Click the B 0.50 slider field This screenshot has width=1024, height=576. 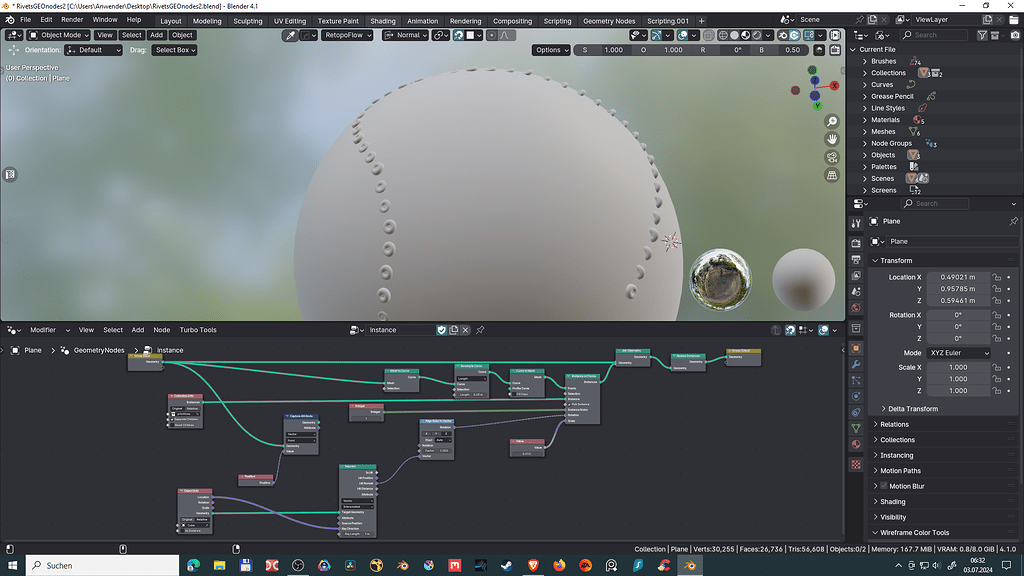pyautogui.click(x=780, y=50)
